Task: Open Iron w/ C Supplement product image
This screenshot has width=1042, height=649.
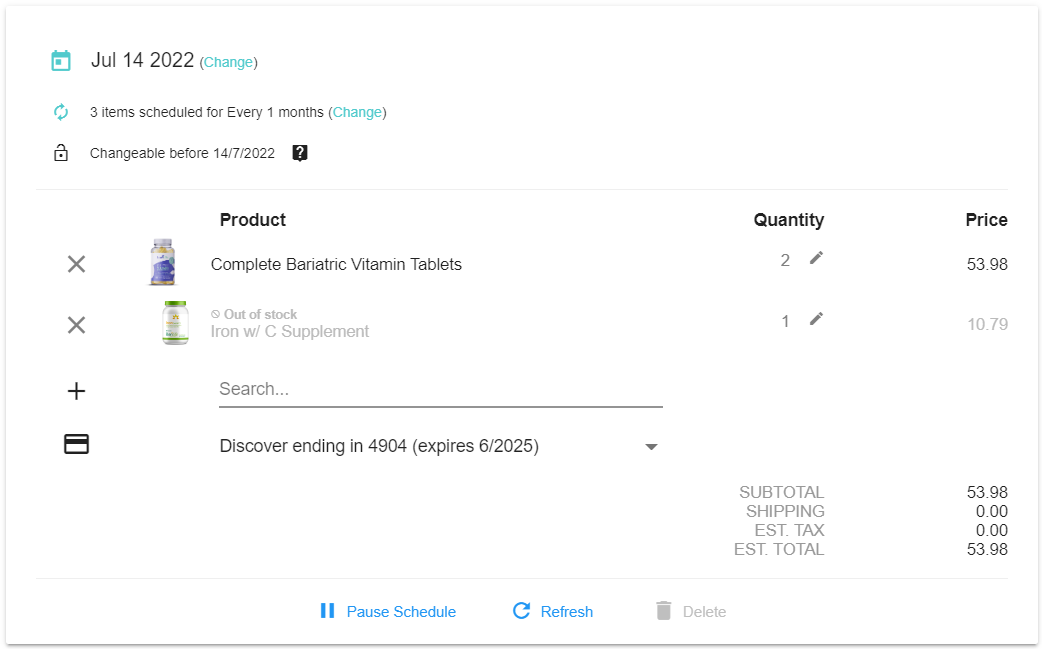Action: coord(175,323)
